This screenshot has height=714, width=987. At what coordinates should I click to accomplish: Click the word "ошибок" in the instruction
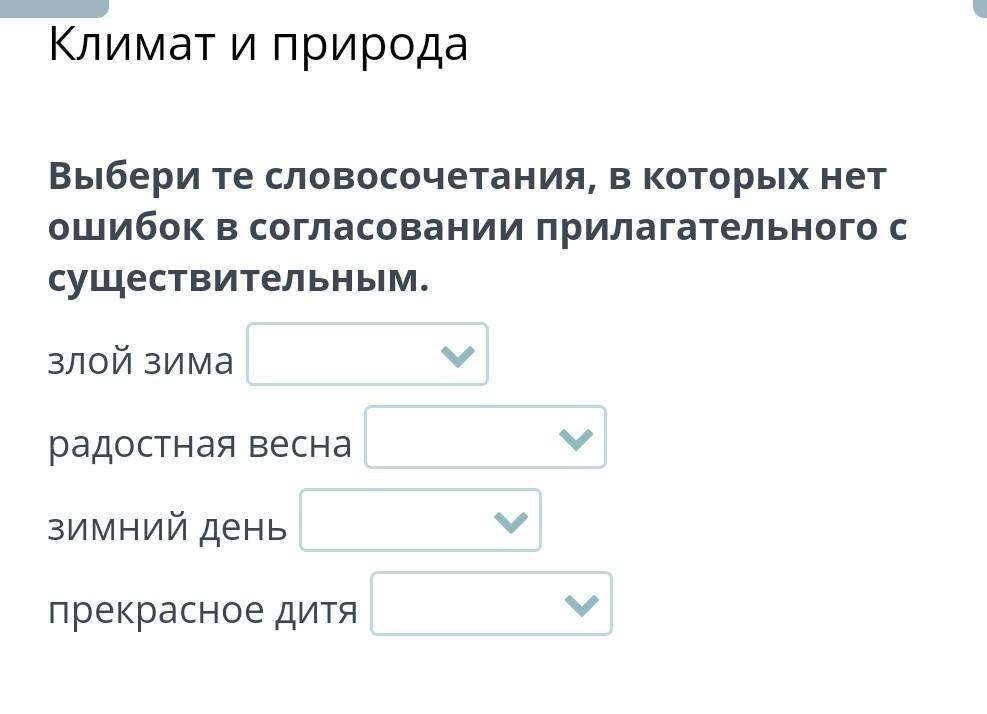(124, 227)
